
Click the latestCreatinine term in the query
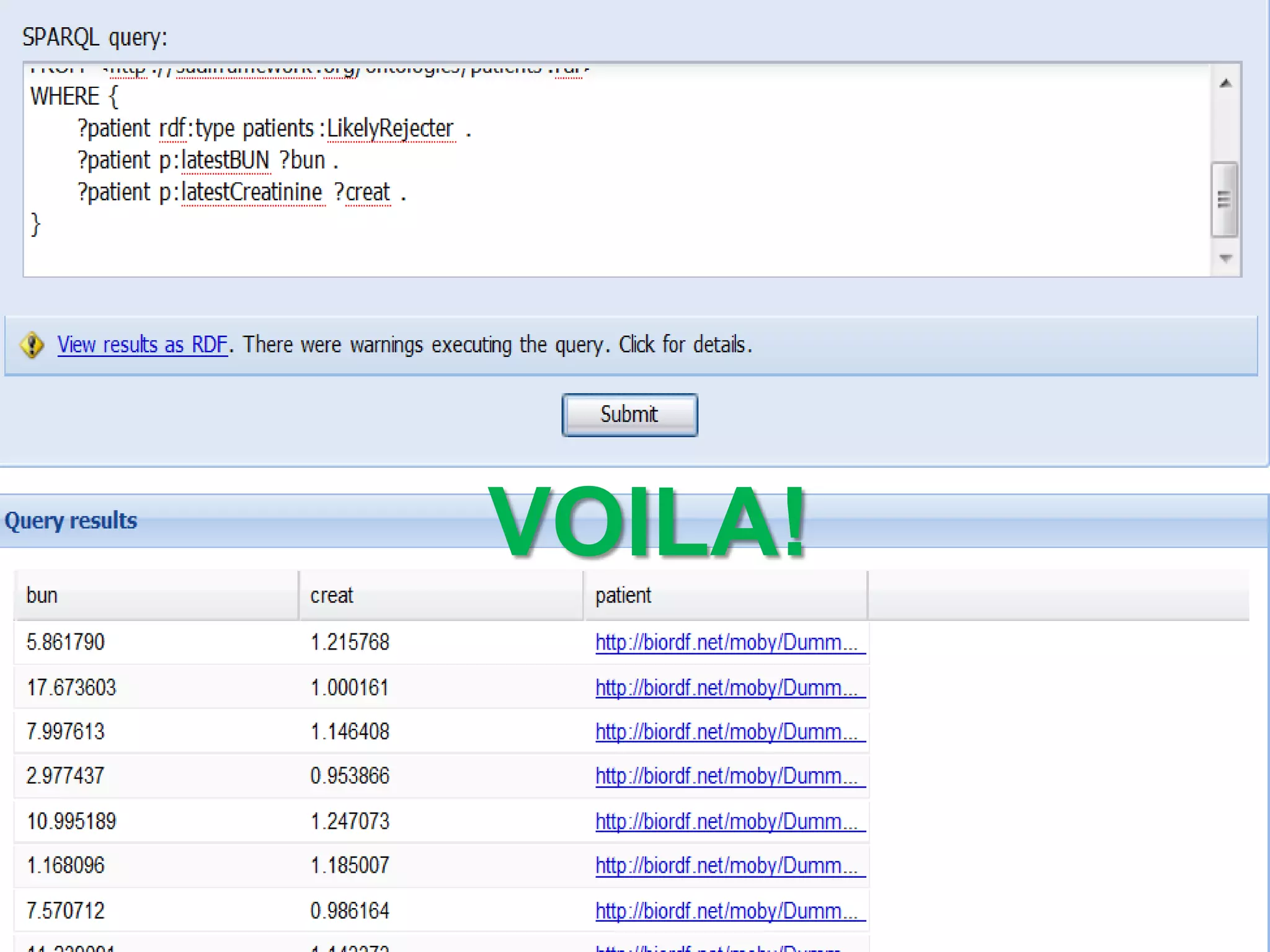point(252,192)
